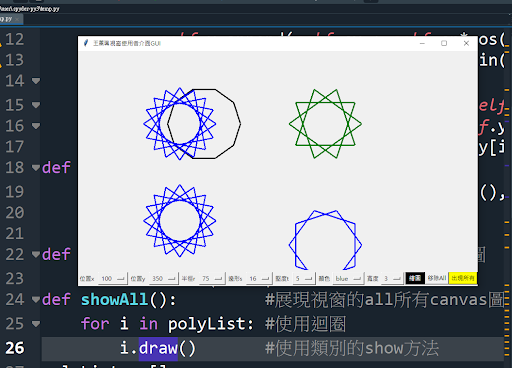Click the def keyword on line 18
Screen dimensions: 512x368
coord(56,167)
